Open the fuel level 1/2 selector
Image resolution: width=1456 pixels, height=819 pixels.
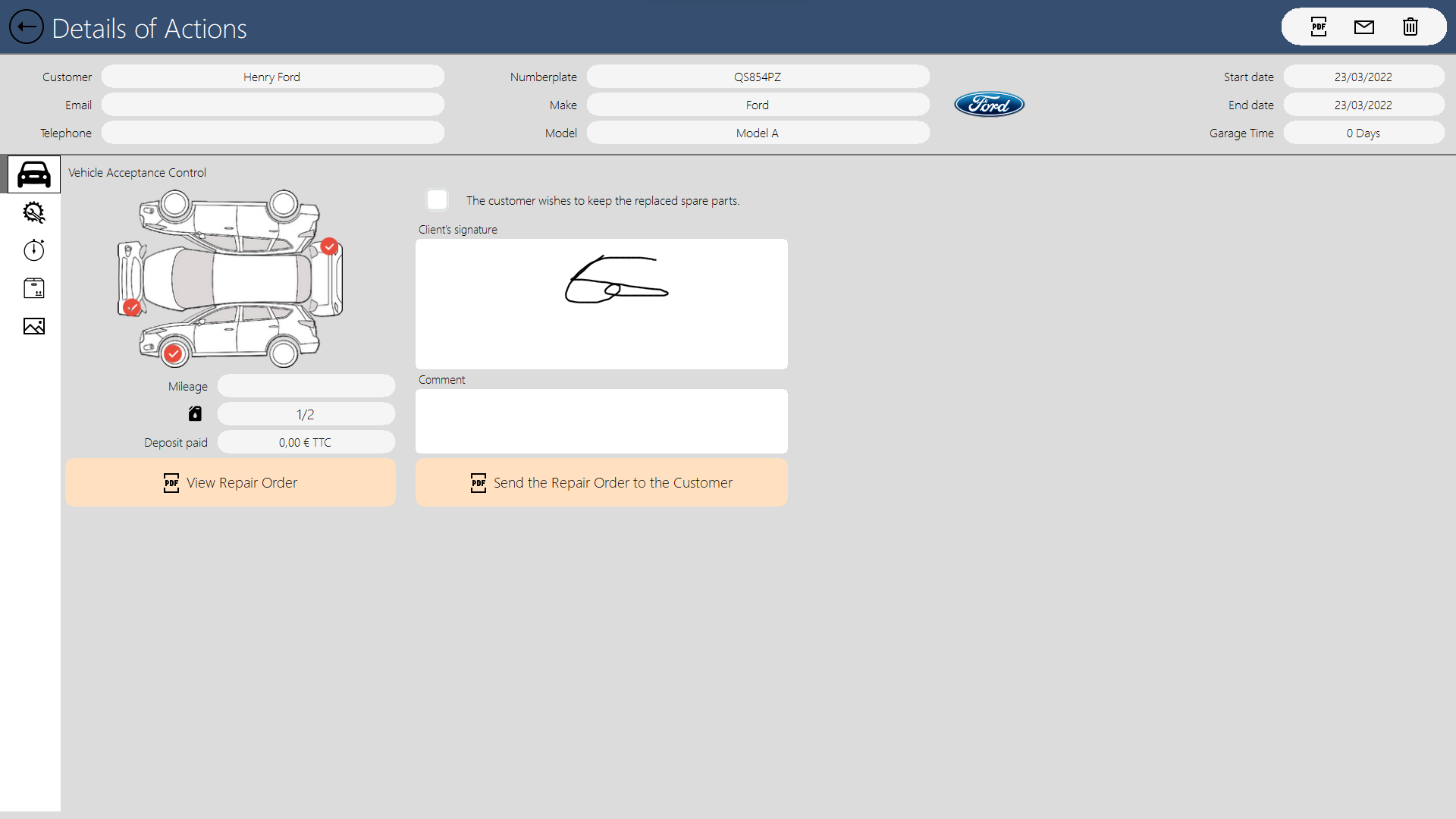[306, 414]
